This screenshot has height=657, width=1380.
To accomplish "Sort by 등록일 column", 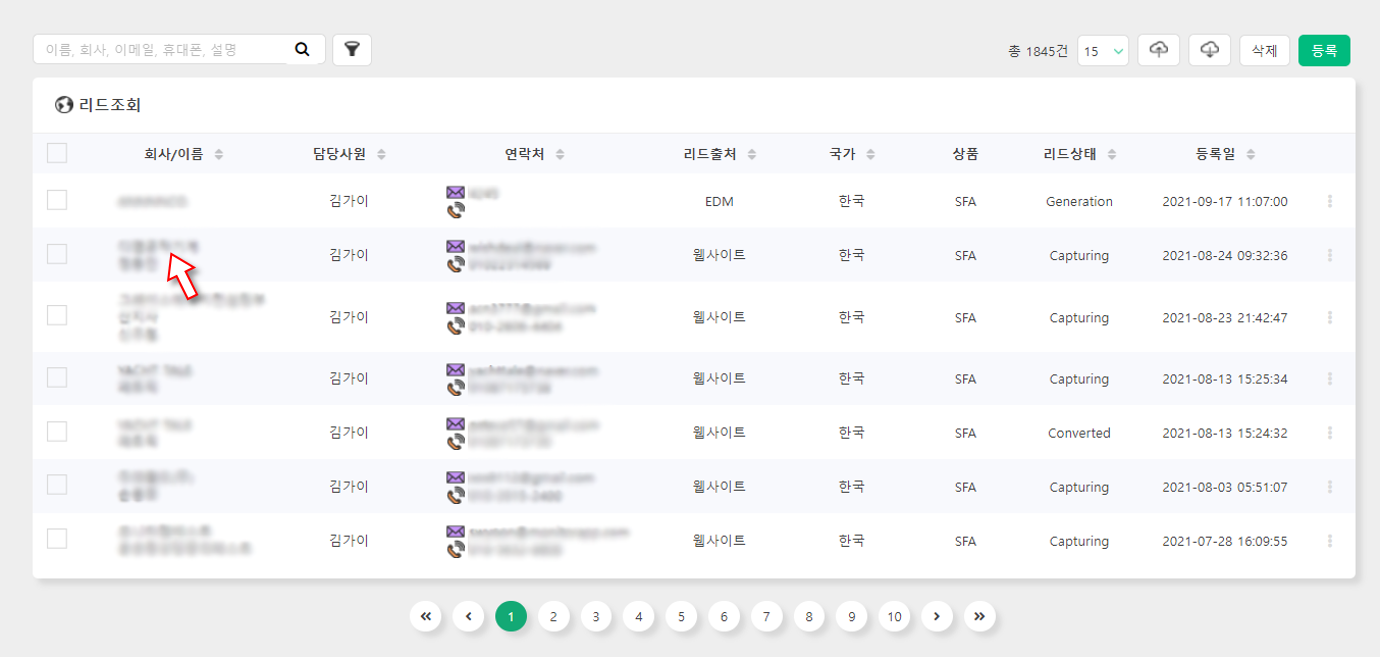I will 1225,154.
